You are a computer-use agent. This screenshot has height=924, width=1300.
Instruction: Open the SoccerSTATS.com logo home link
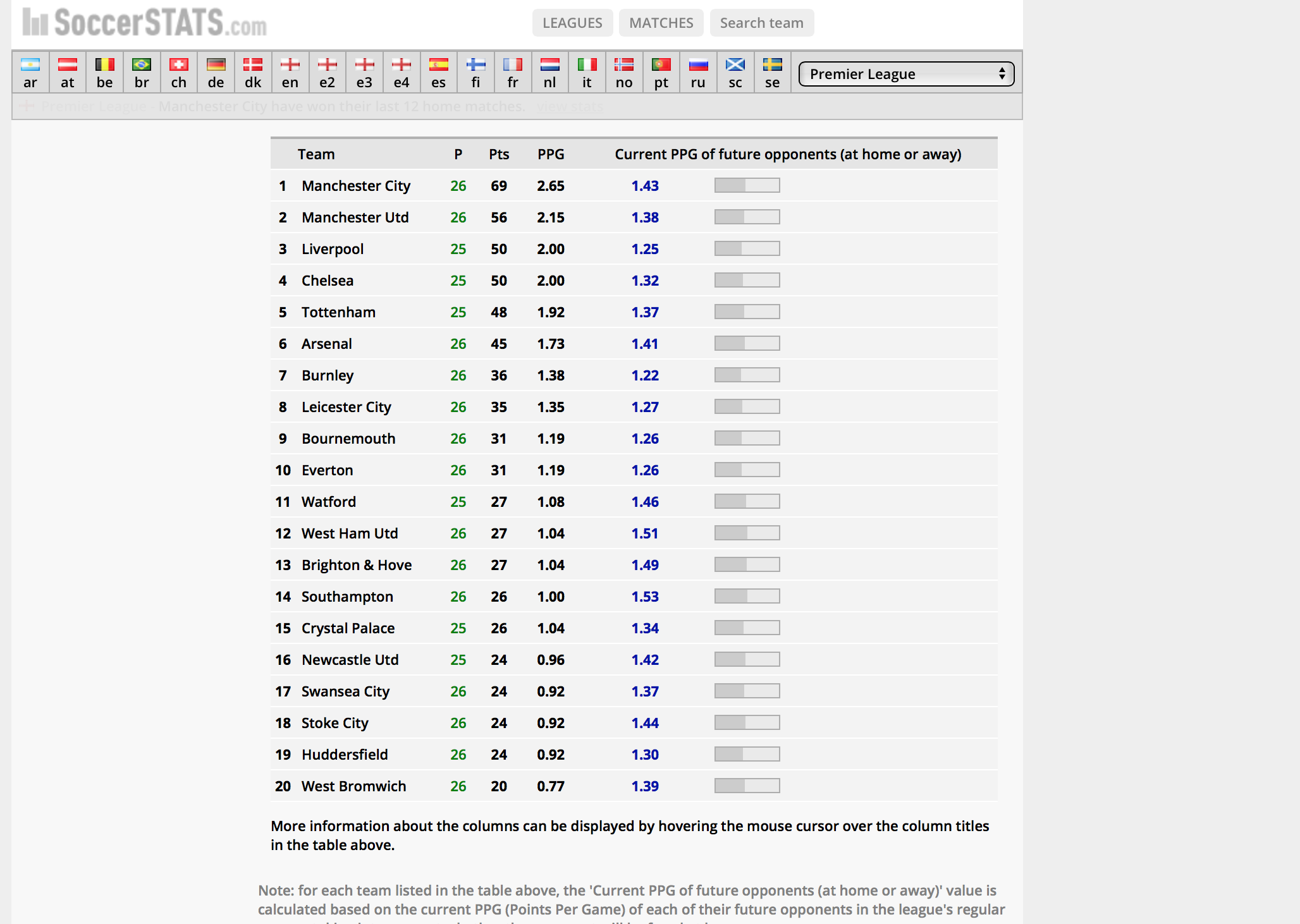click(x=145, y=23)
